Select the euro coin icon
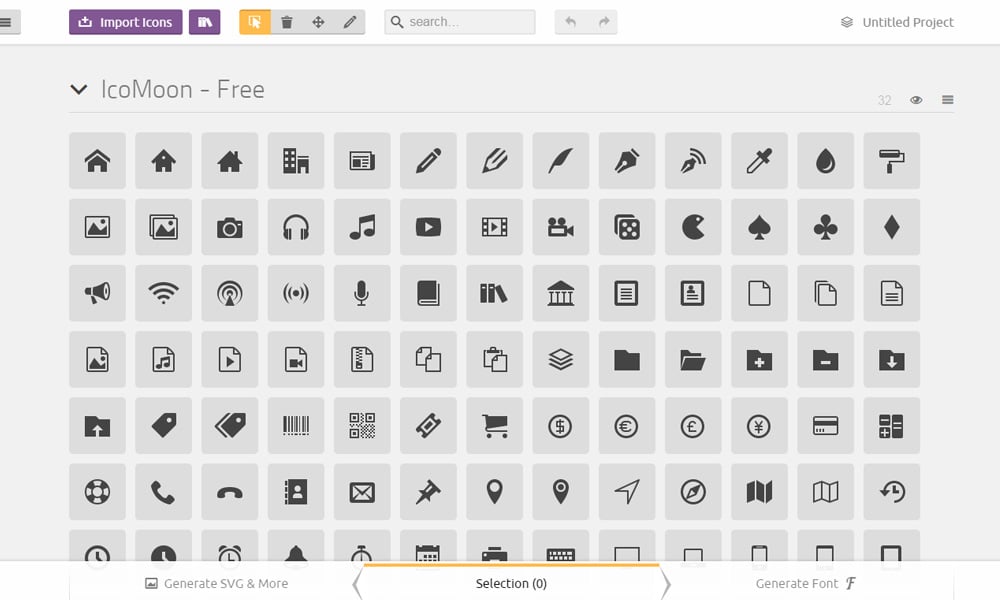The image size is (1000, 600). (x=627, y=426)
